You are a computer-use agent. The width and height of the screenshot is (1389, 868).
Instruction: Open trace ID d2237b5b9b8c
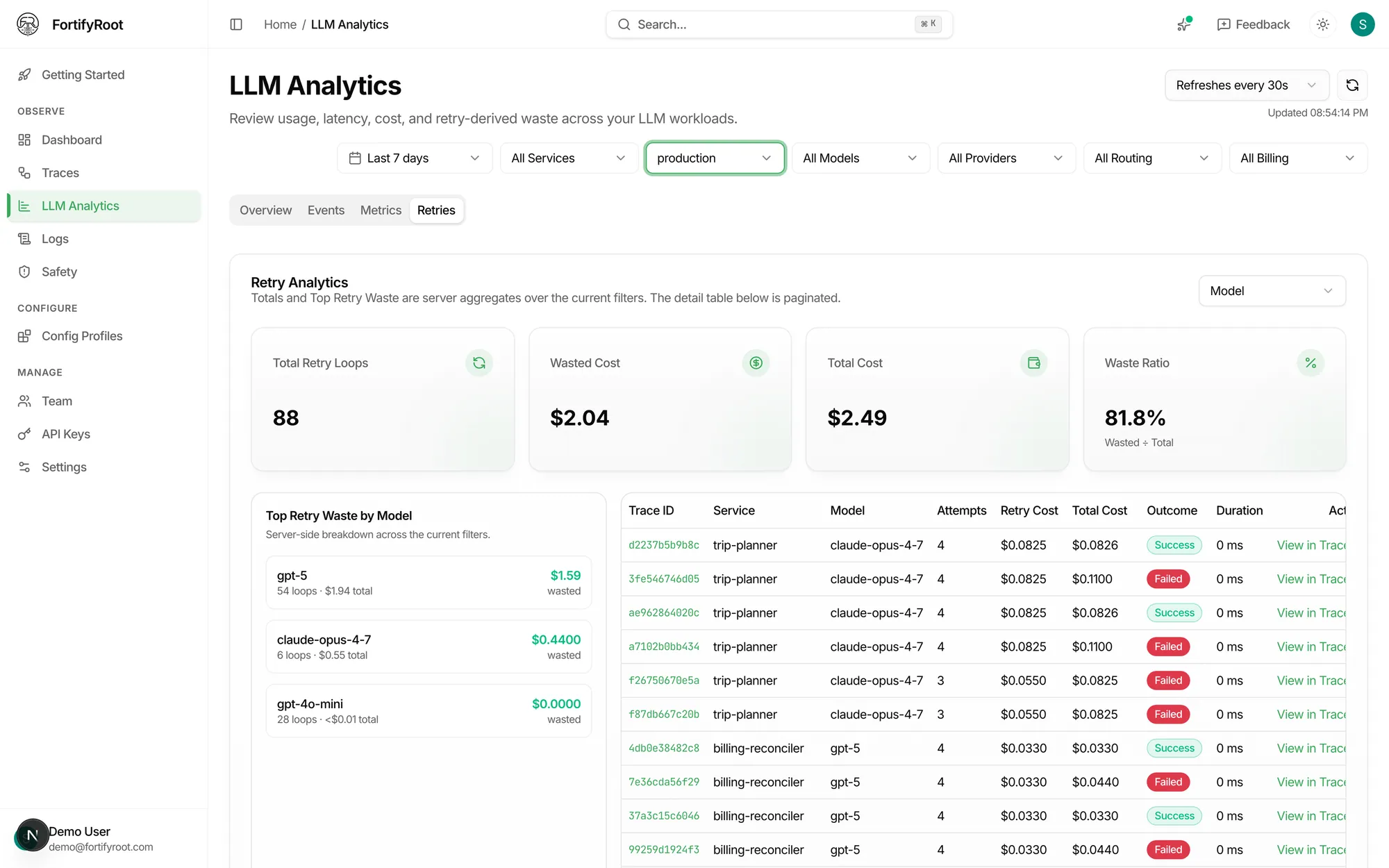[x=664, y=546]
